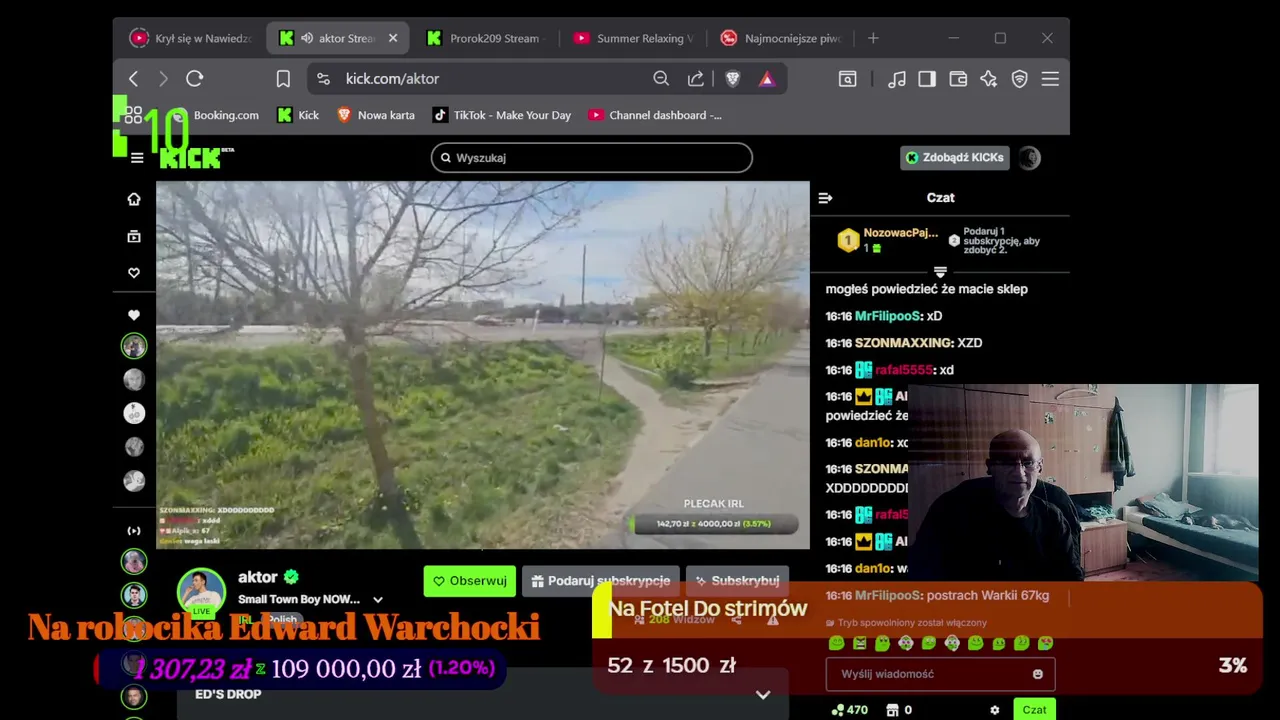This screenshot has height=720, width=1280.
Task: Open the aktor channel avatar
Action: [x=201, y=592]
